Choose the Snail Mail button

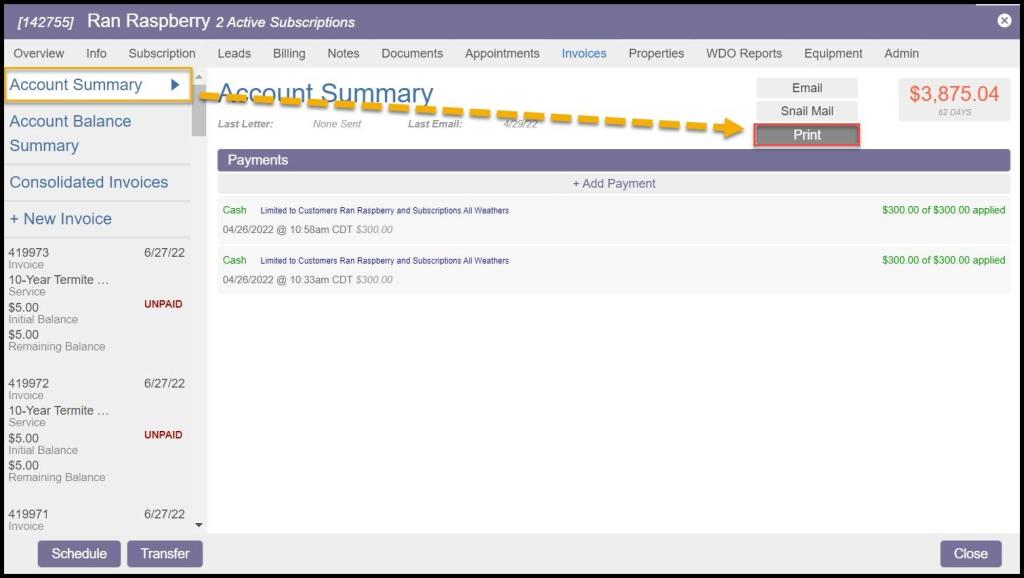(x=807, y=111)
